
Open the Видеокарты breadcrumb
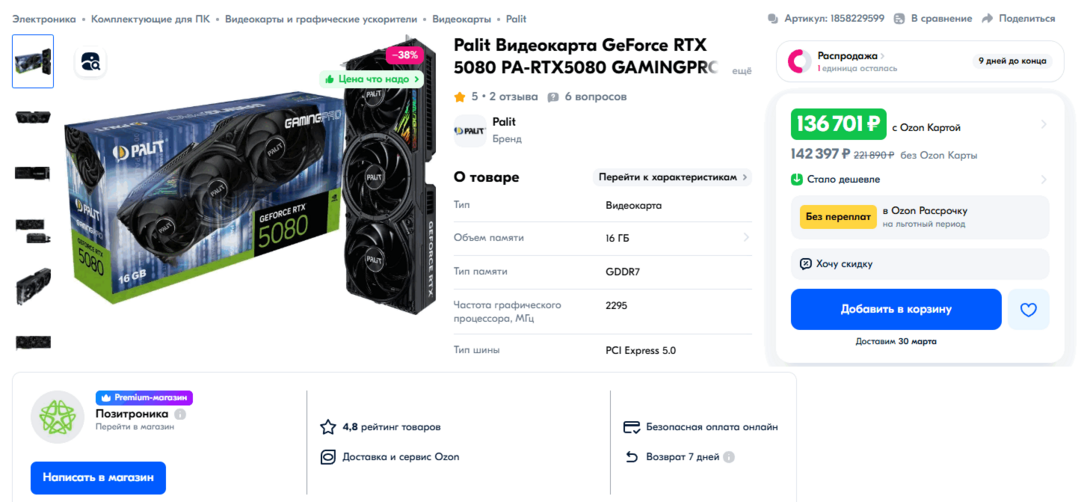(462, 19)
